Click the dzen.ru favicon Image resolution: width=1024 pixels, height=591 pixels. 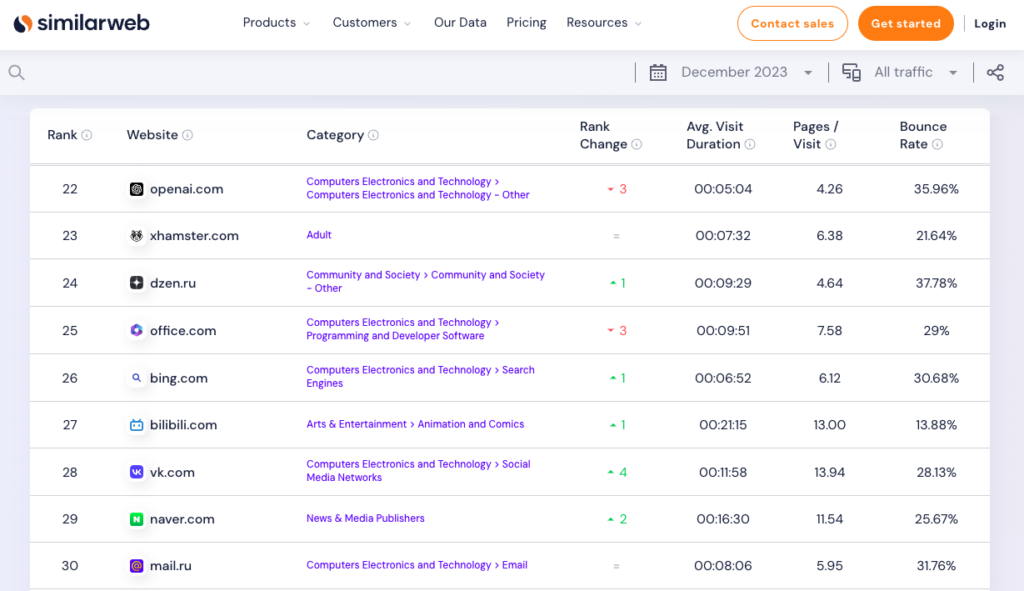[x=136, y=283]
